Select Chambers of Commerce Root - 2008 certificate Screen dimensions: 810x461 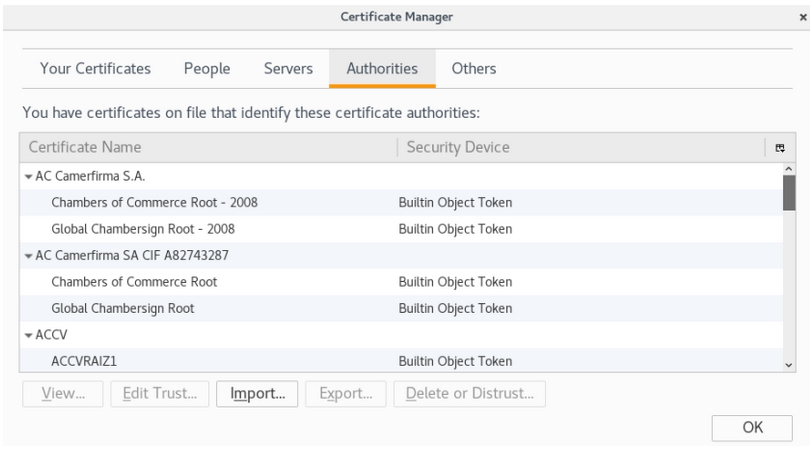click(154, 202)
